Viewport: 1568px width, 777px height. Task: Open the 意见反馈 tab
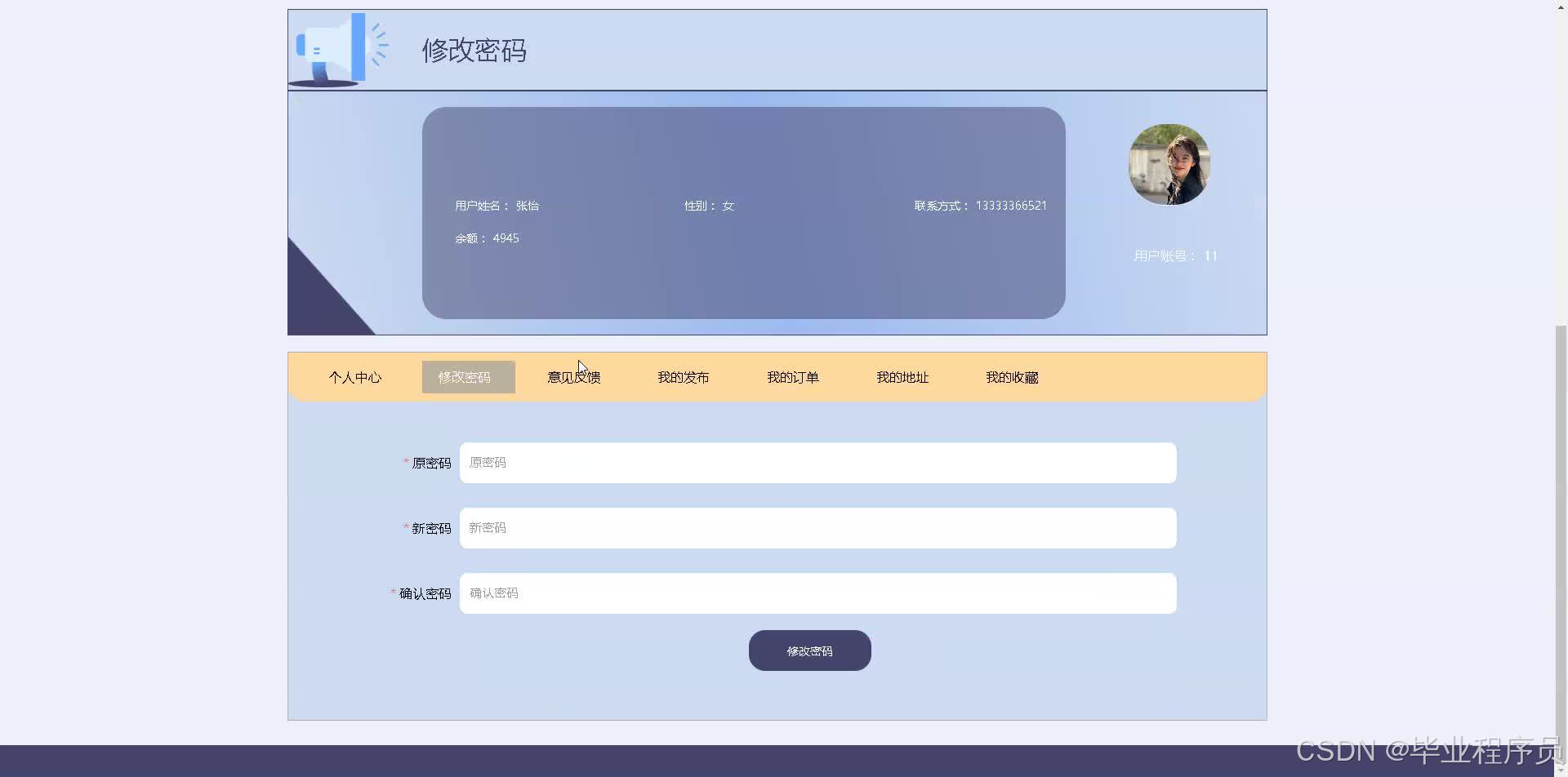pyautogui.click(x=574, y=377)
